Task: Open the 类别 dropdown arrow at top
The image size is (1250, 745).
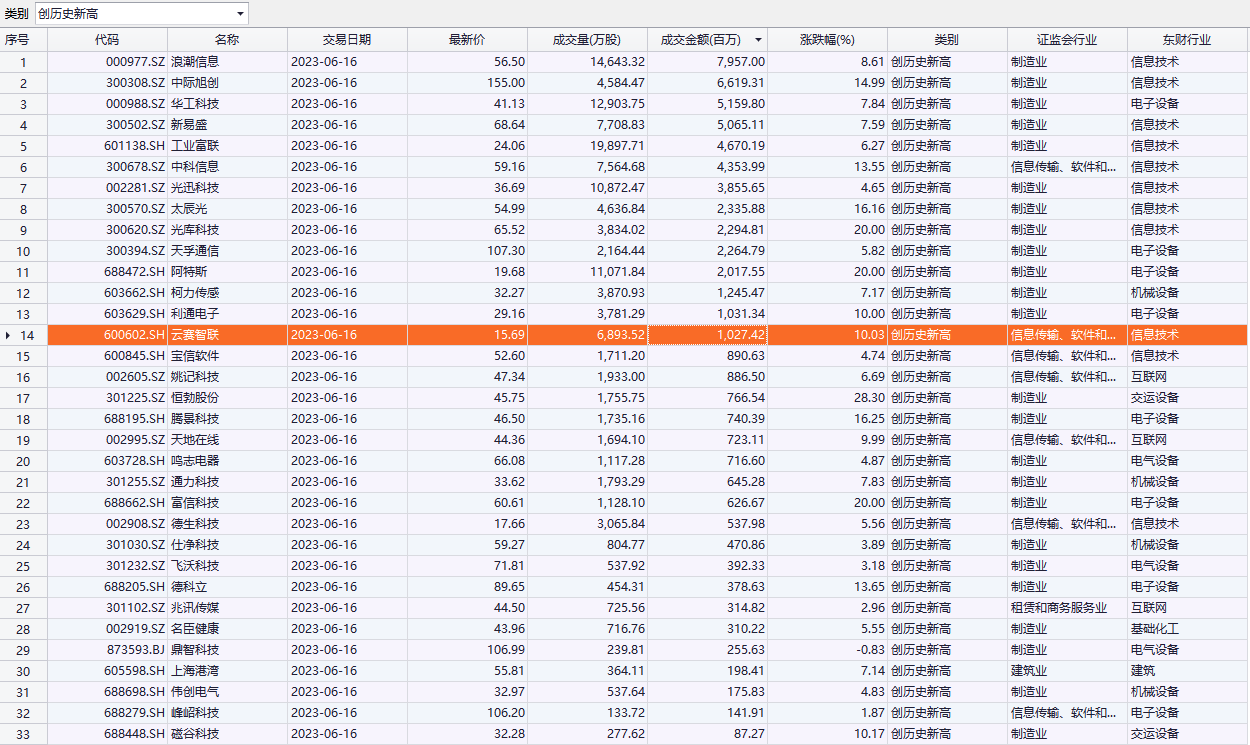Action: point(240,14)
